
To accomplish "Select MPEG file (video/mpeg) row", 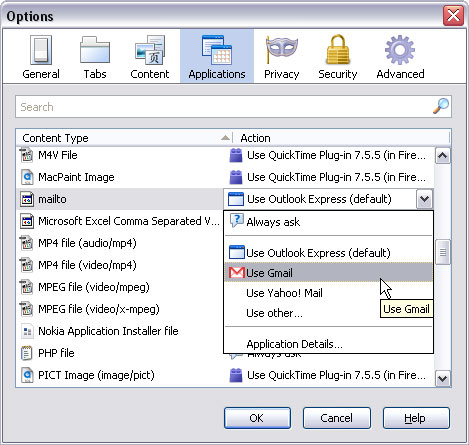I will pos(119,287).
